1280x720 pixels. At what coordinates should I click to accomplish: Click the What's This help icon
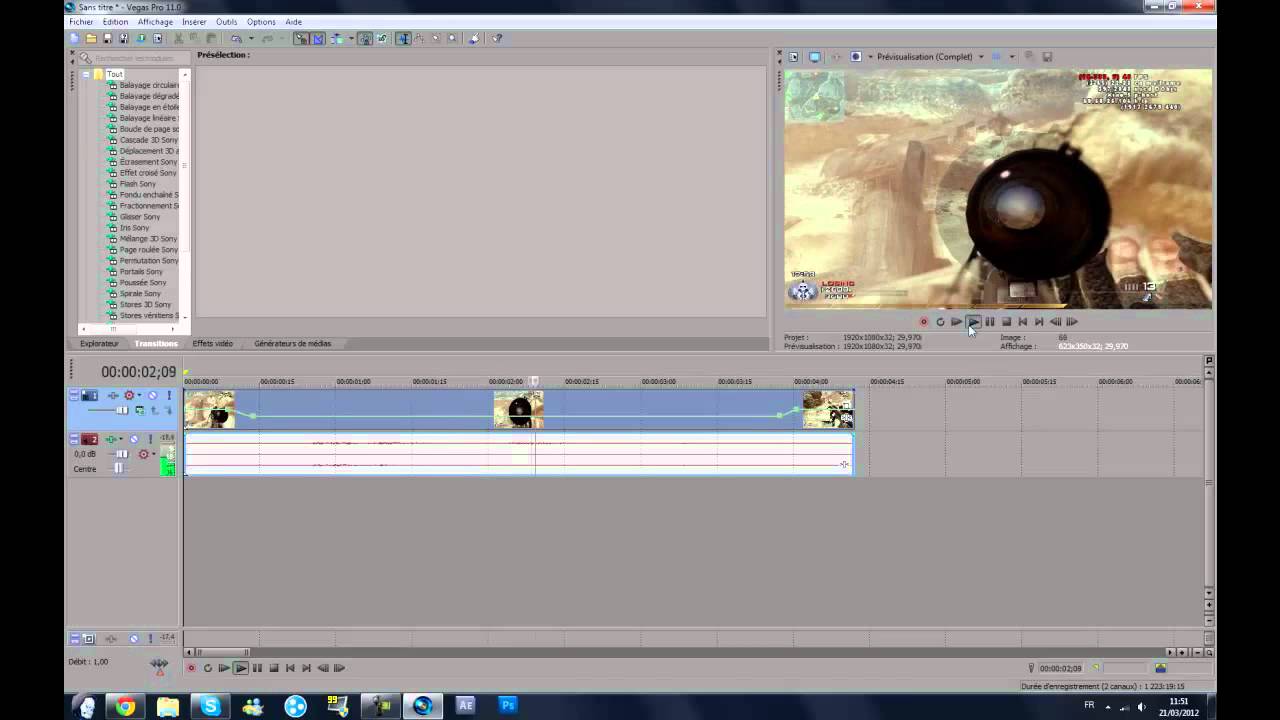pyautogui.click(x=497, y=38)
